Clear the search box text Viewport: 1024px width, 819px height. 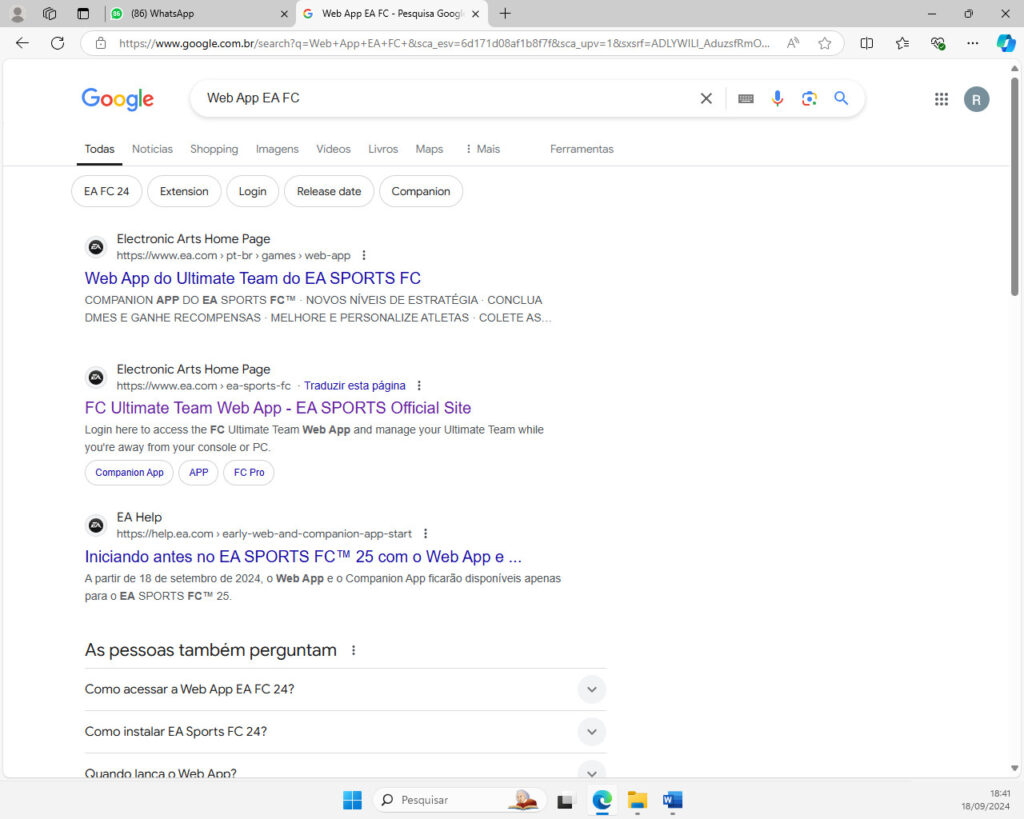[706, 98]
